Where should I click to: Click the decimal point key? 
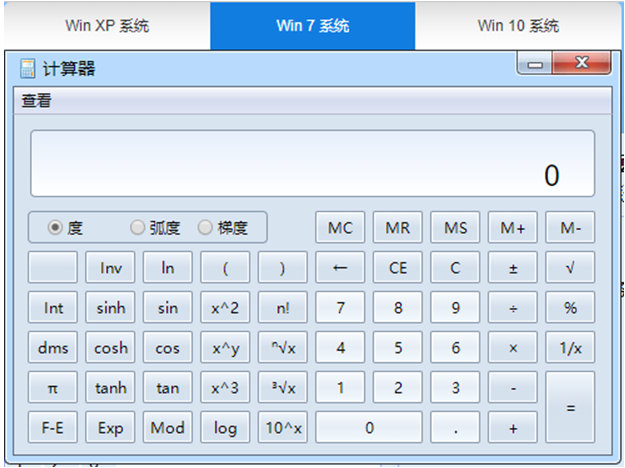click(x=455, y=427)
